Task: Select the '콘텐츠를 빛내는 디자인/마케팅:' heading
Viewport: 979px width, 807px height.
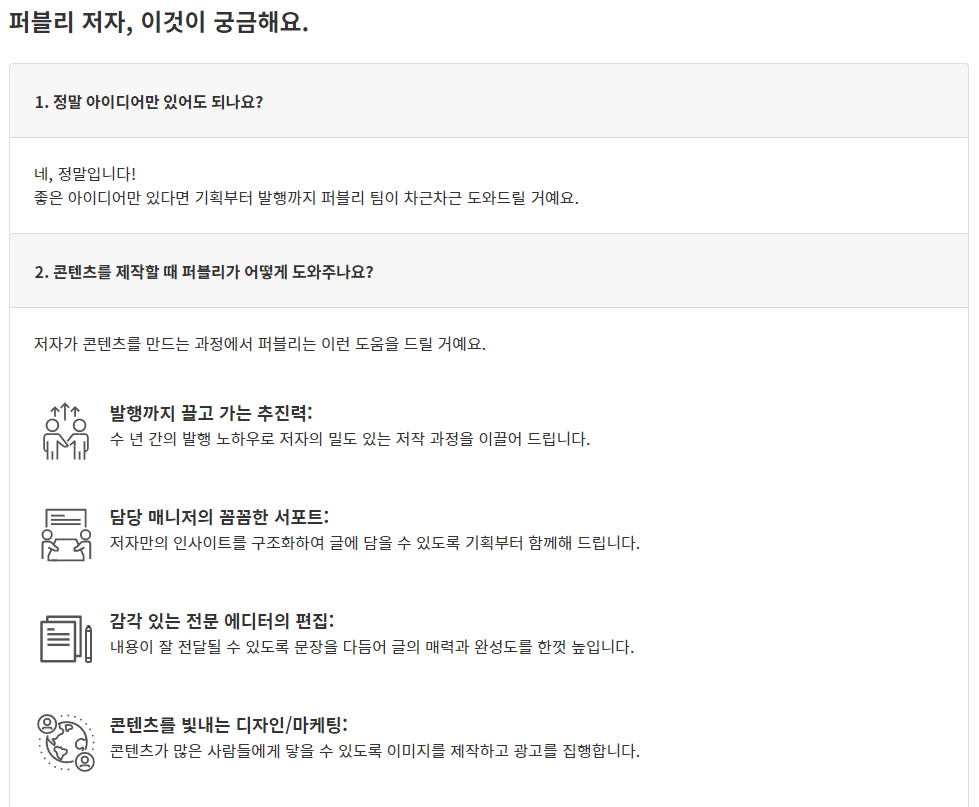Action: click(229, 725)
